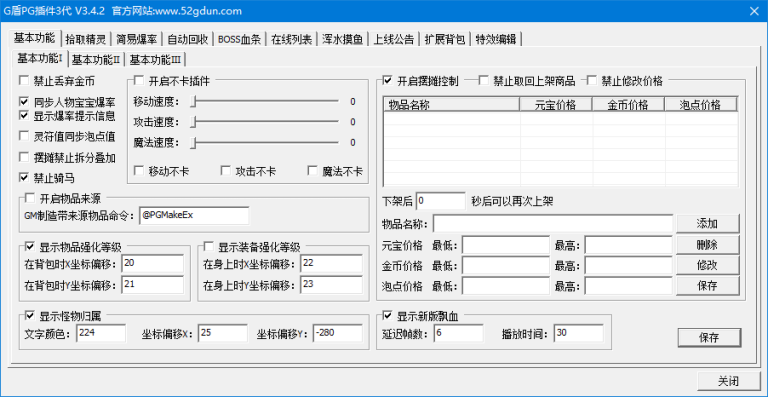The height and width of the screenshot is (397, 768).
Task: Check 禁止修改价格 option
Action: tap(592, 80)
